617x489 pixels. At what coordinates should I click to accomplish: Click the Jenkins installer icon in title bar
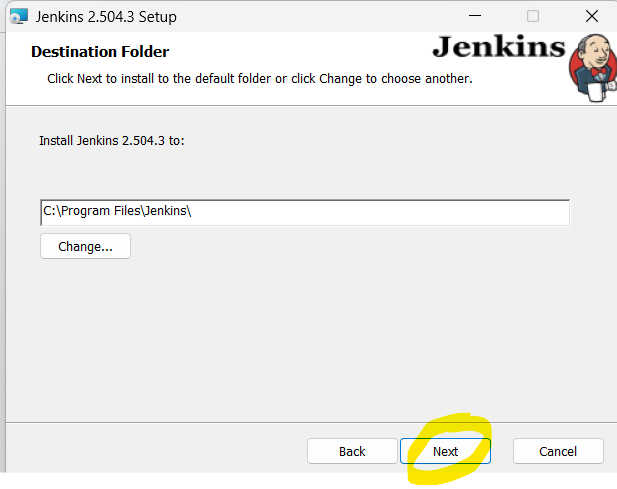18,17
